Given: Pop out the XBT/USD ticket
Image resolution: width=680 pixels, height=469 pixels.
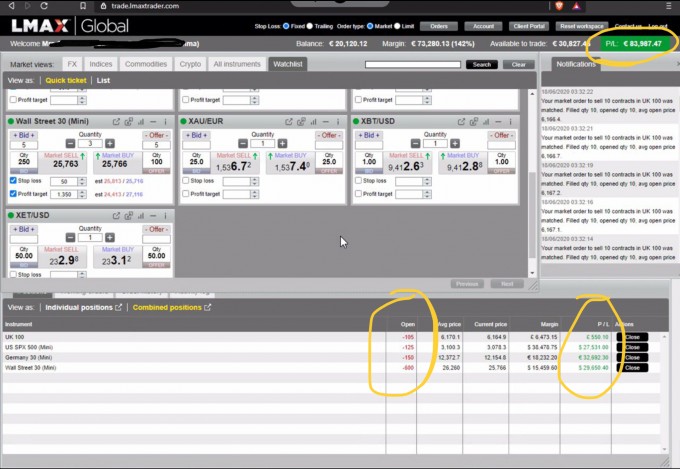Looking at the screenshot, I should pos(461,122).
